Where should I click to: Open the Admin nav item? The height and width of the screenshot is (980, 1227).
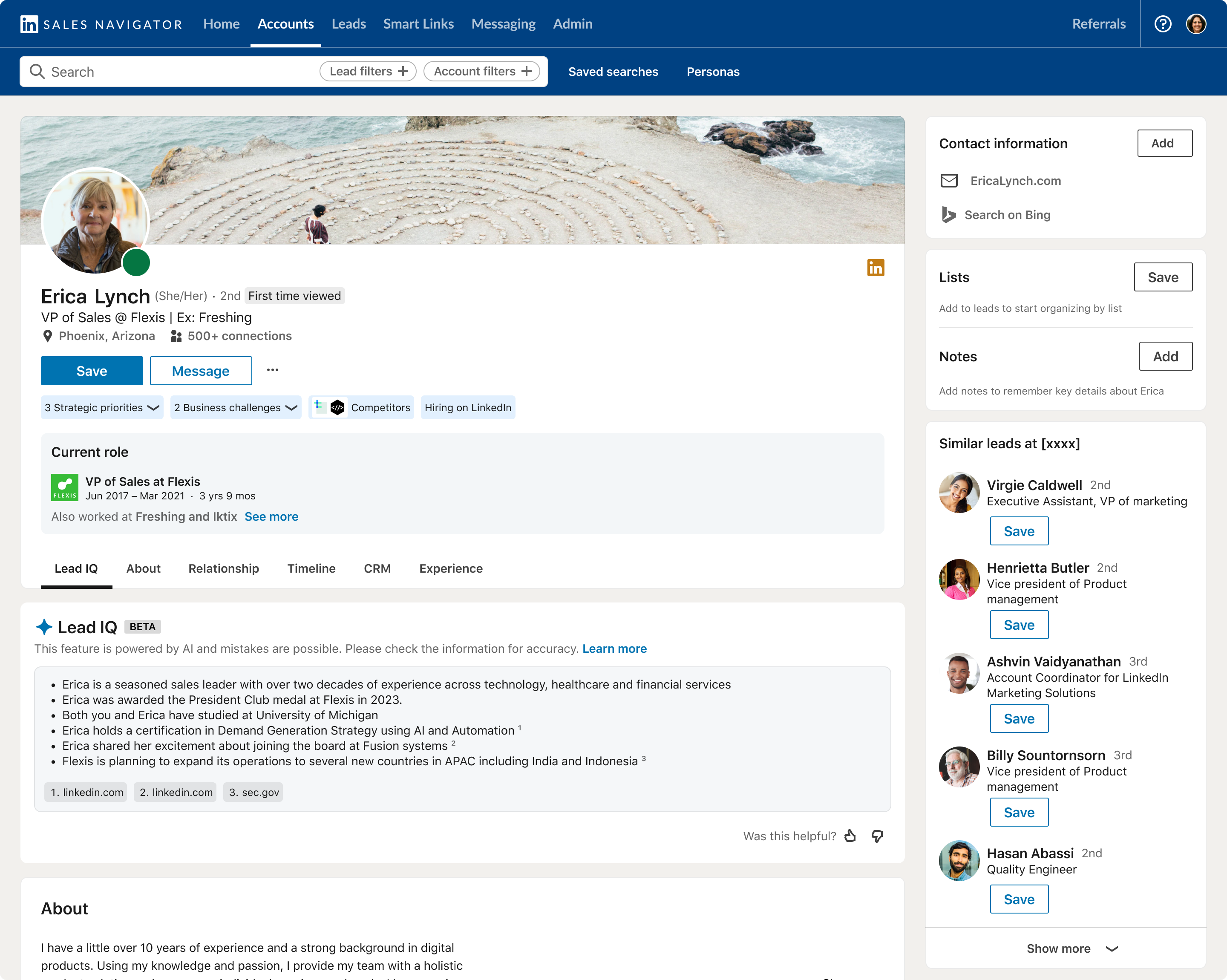tap(573, 24)
